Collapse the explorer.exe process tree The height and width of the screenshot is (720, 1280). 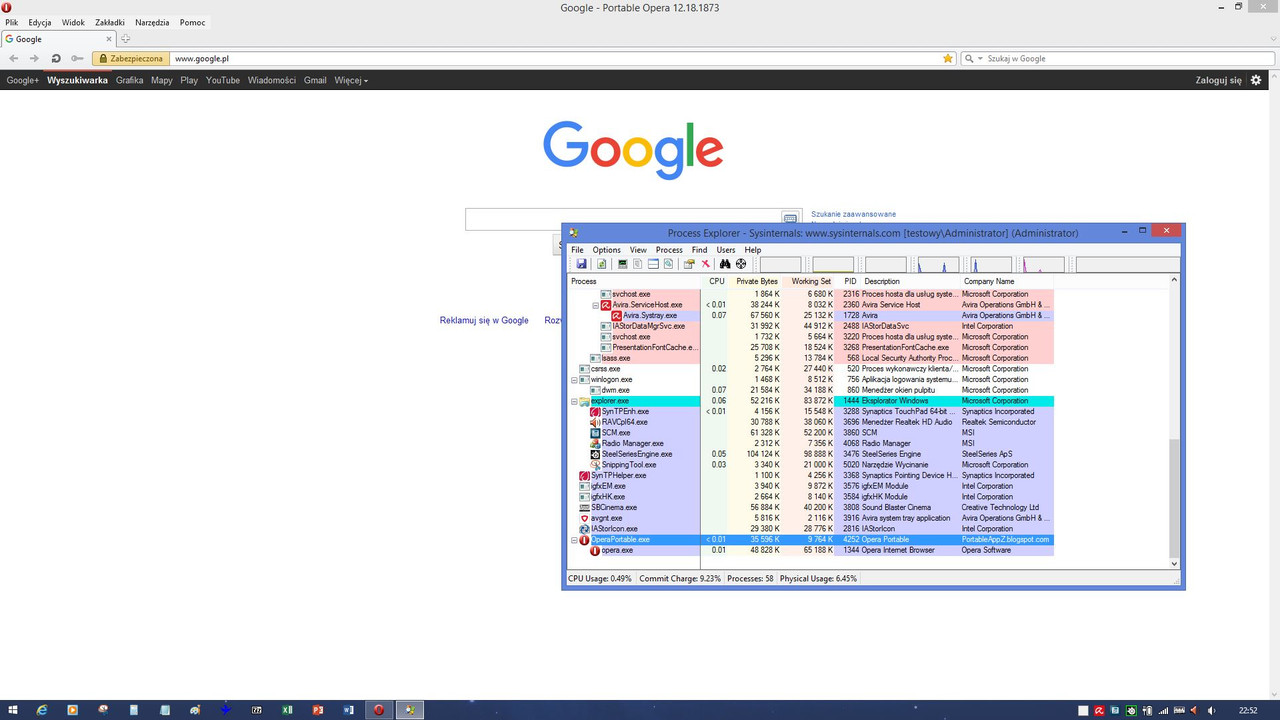click(x=574, y=401)
